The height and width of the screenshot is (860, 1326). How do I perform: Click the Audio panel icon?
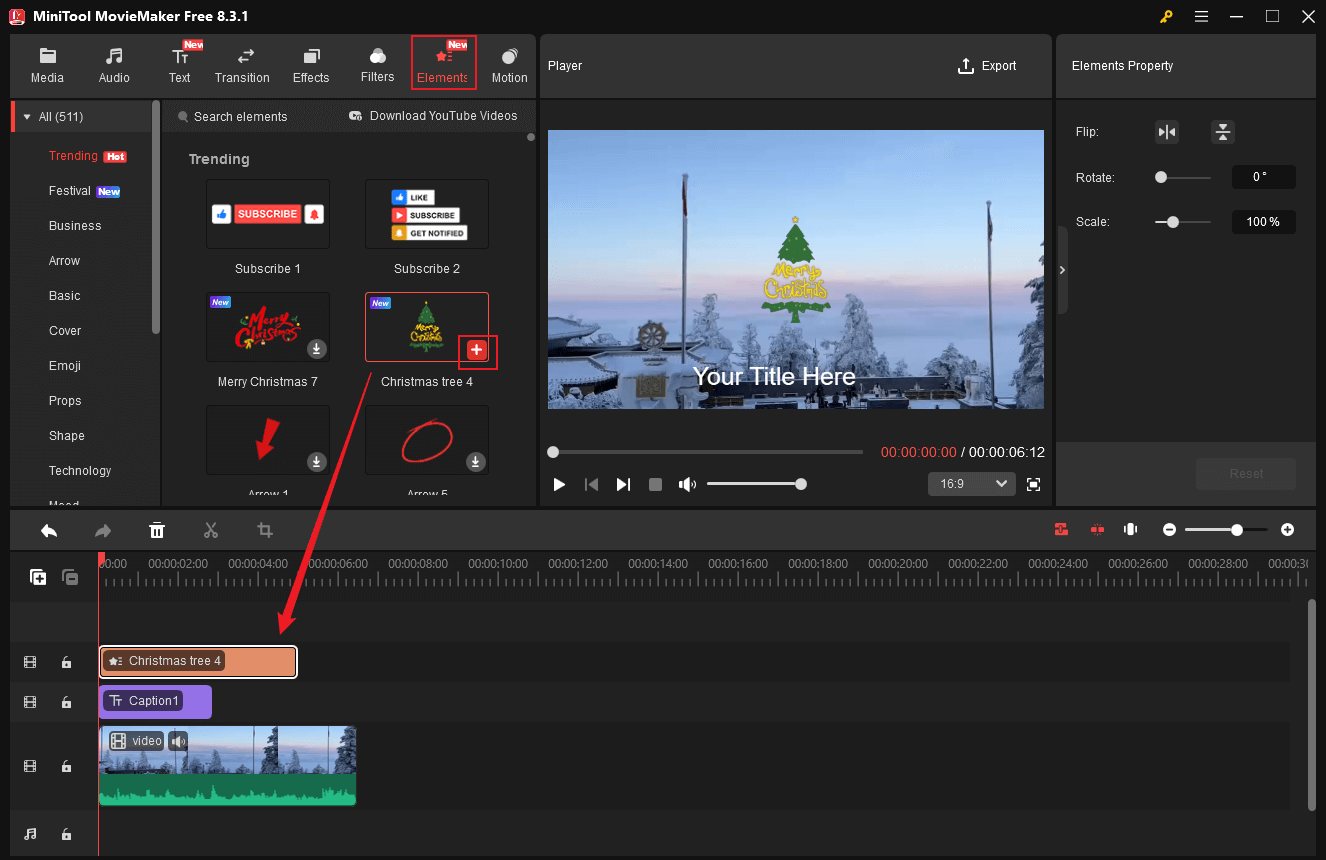pyautogui.click(x=114, y=62)
